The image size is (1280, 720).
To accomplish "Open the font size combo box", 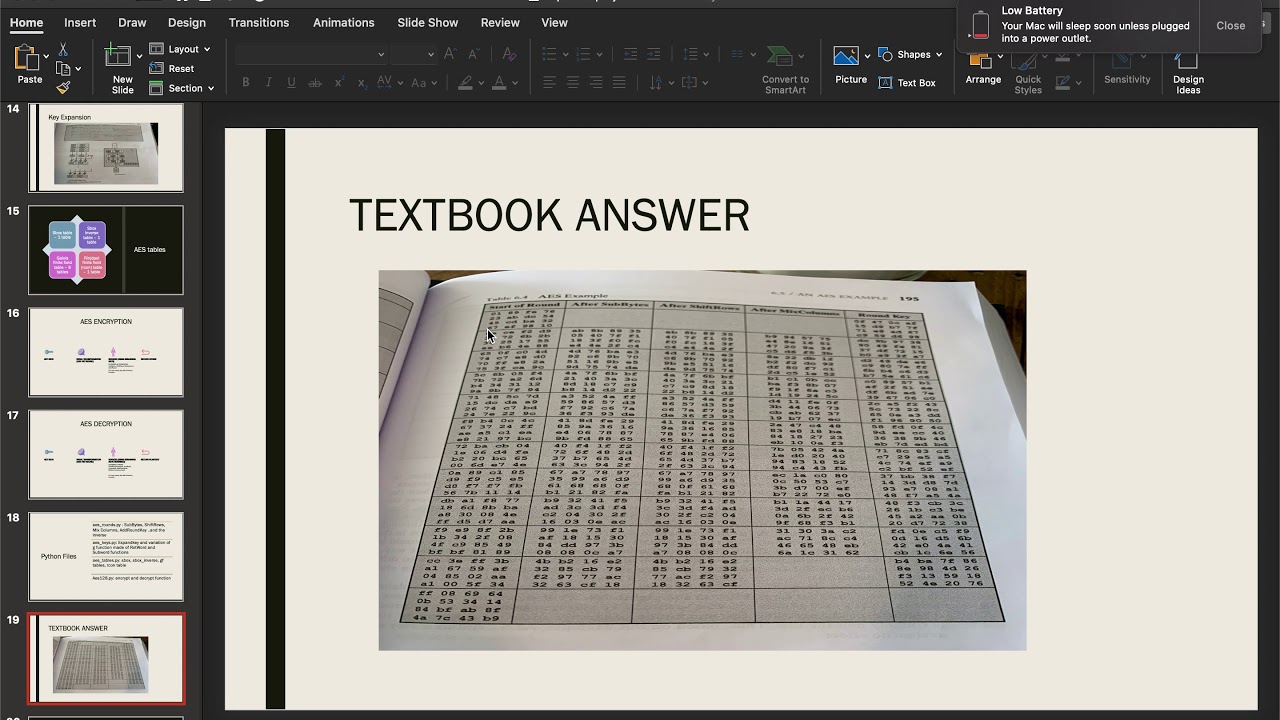I will click(413, 54).
